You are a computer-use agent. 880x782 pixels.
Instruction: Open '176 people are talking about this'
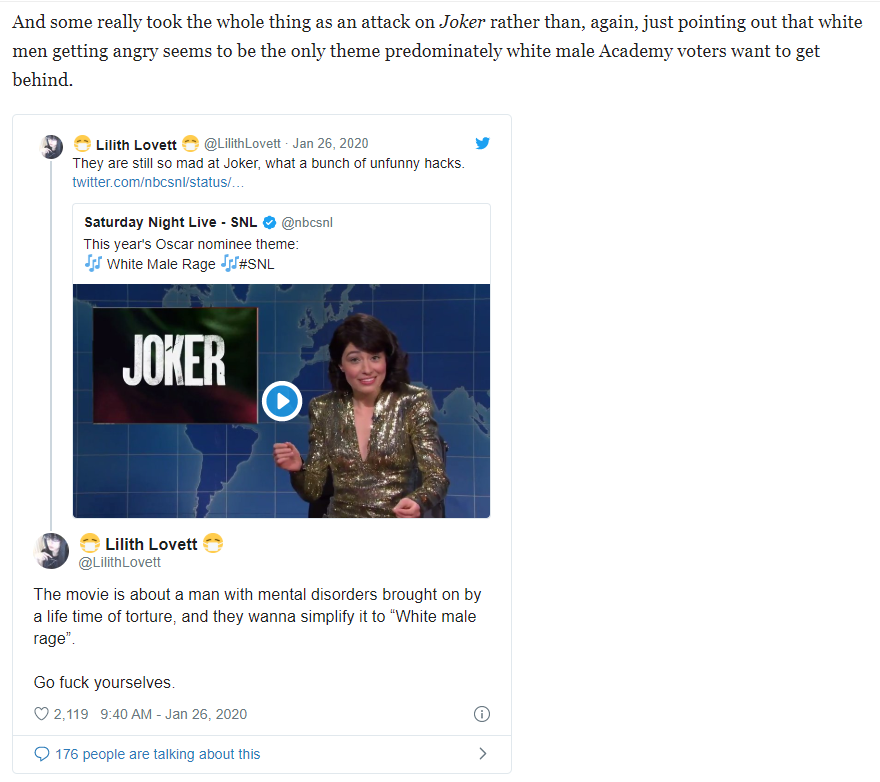[x=158, y=754]
